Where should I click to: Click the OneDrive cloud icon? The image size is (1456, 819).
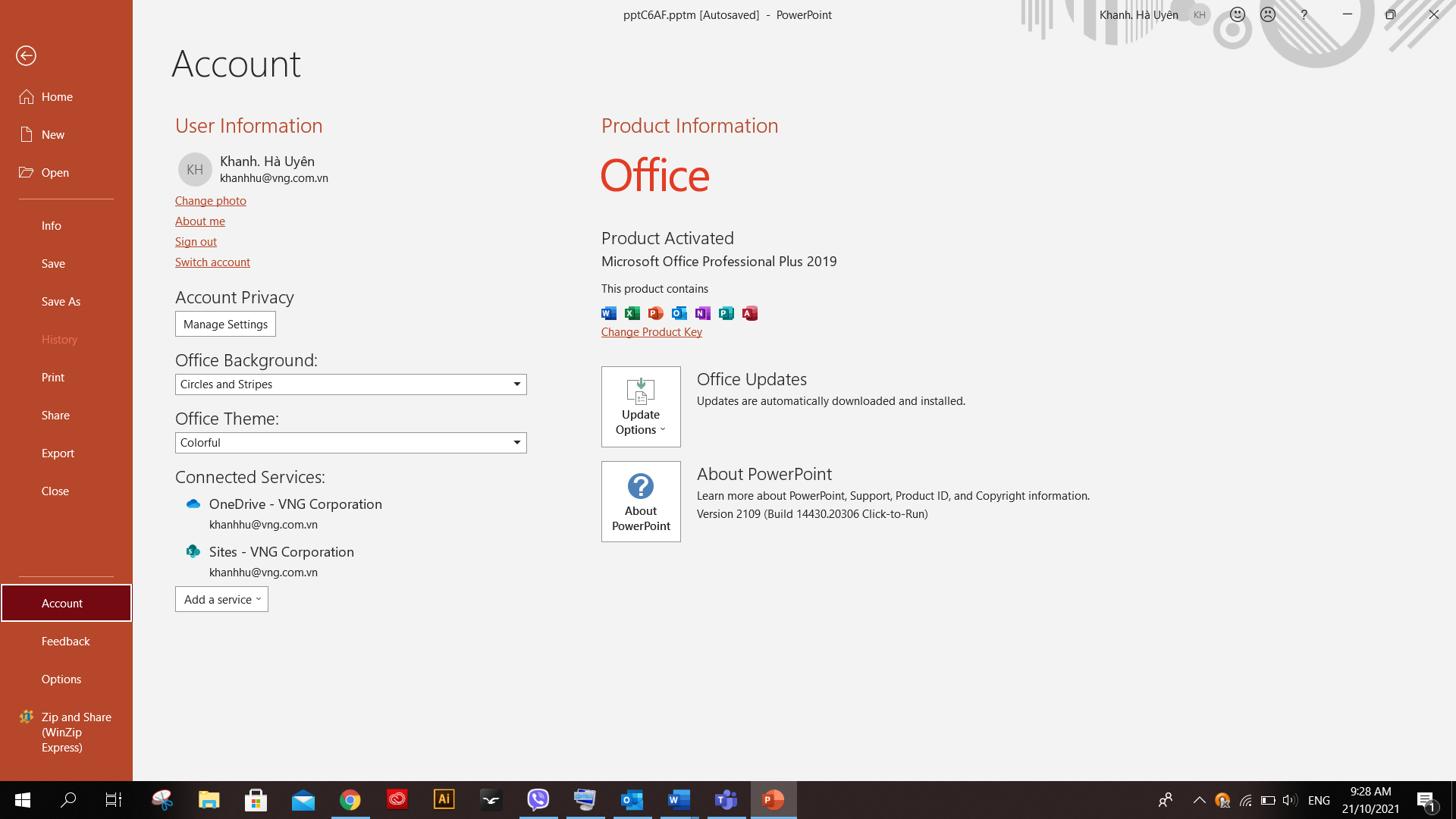pyautogui.click(x=193, y=504)
